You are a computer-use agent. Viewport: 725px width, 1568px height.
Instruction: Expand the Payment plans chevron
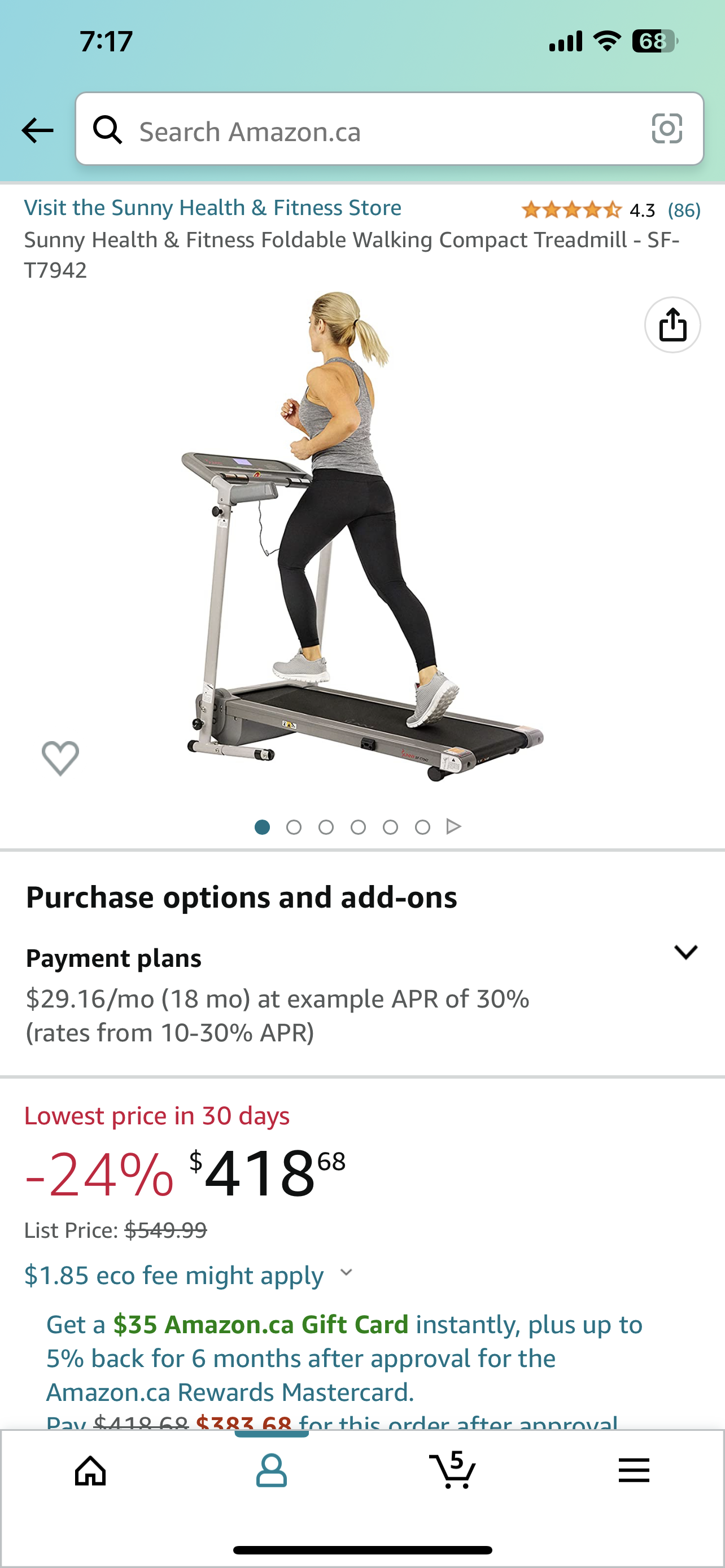point(685,952)
